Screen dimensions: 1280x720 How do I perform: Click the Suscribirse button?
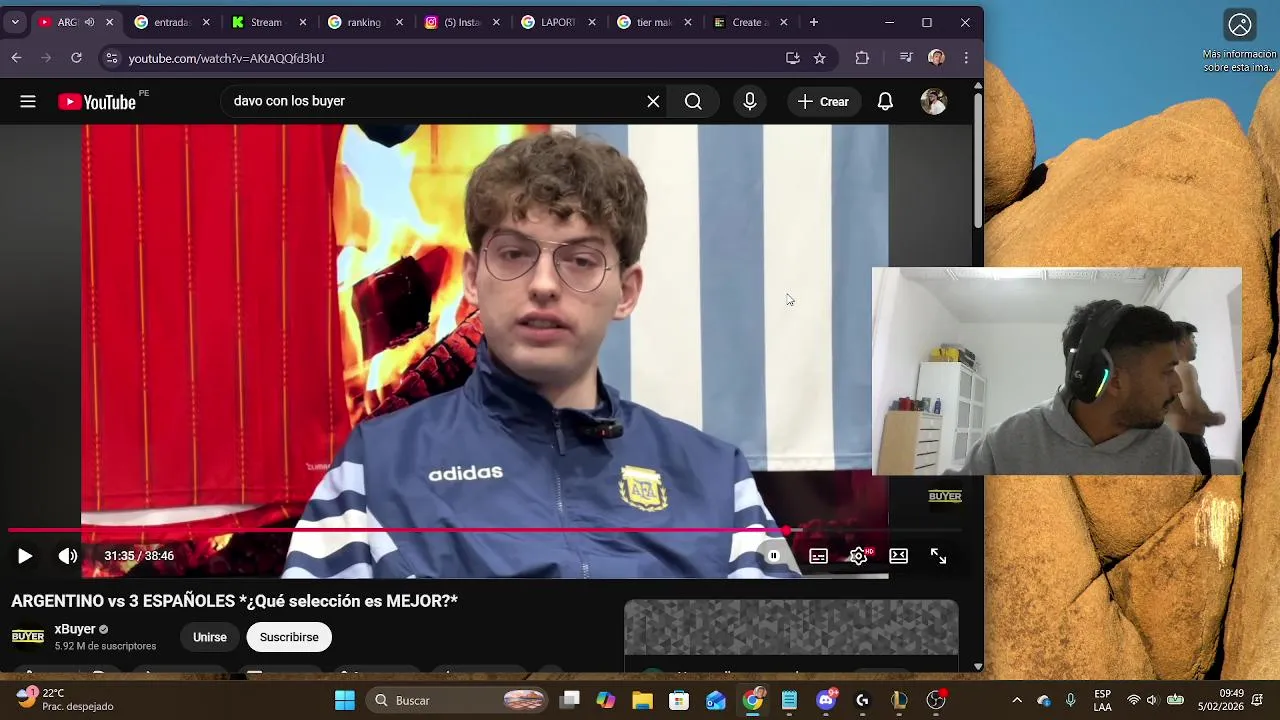(289, 637)
